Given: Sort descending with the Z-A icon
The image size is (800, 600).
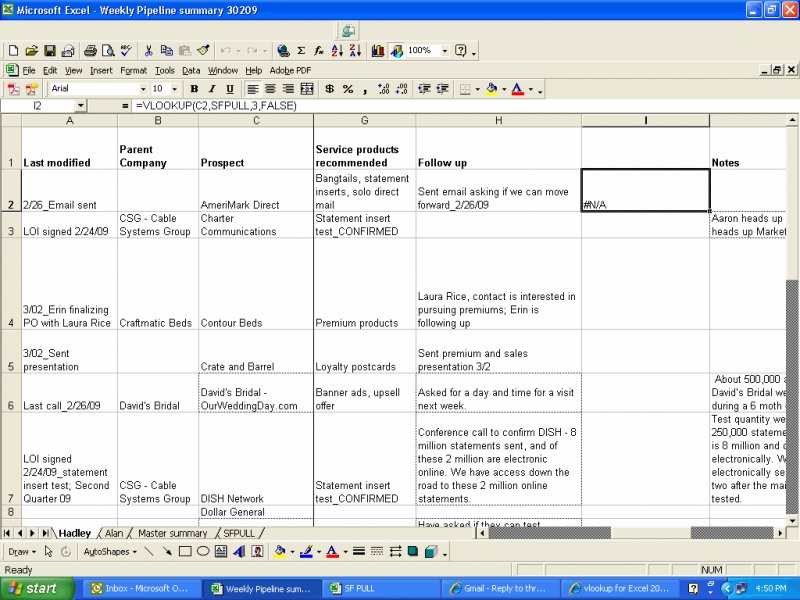Looking at the screenshot, I should tap(355, 51).
